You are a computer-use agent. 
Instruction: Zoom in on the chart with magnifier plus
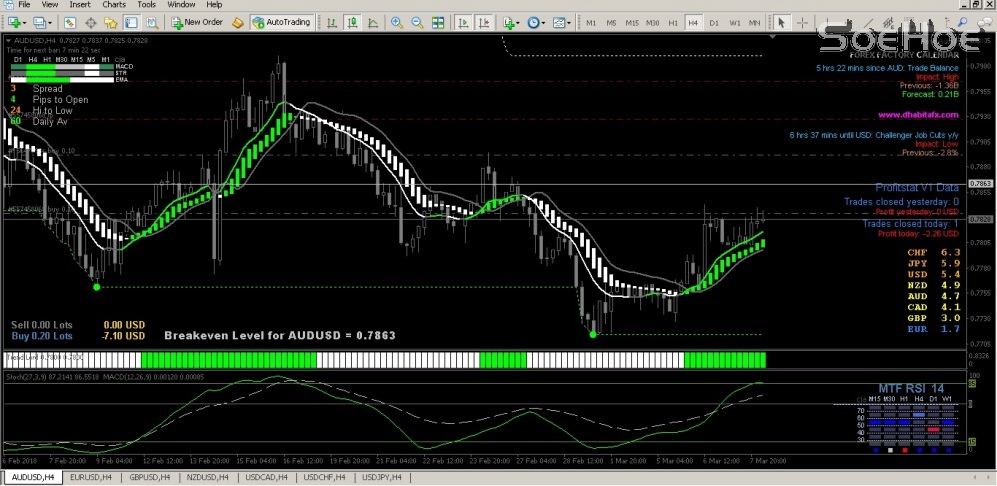click(397, 21)
